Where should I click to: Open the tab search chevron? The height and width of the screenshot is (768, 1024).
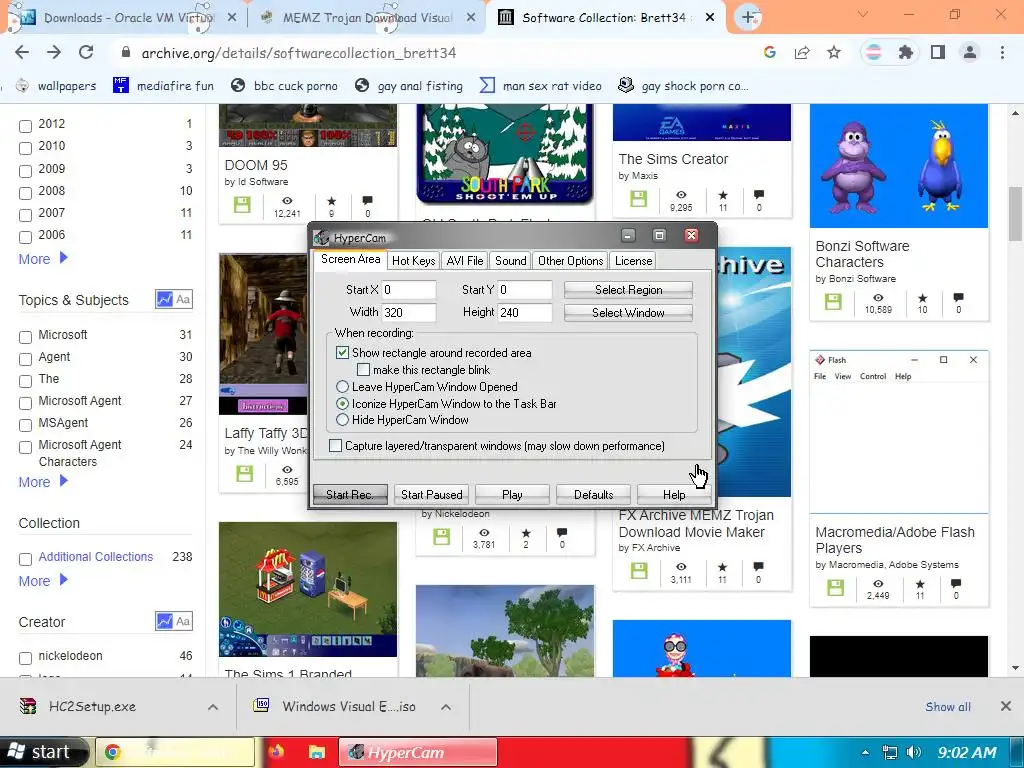click(863, 14)
